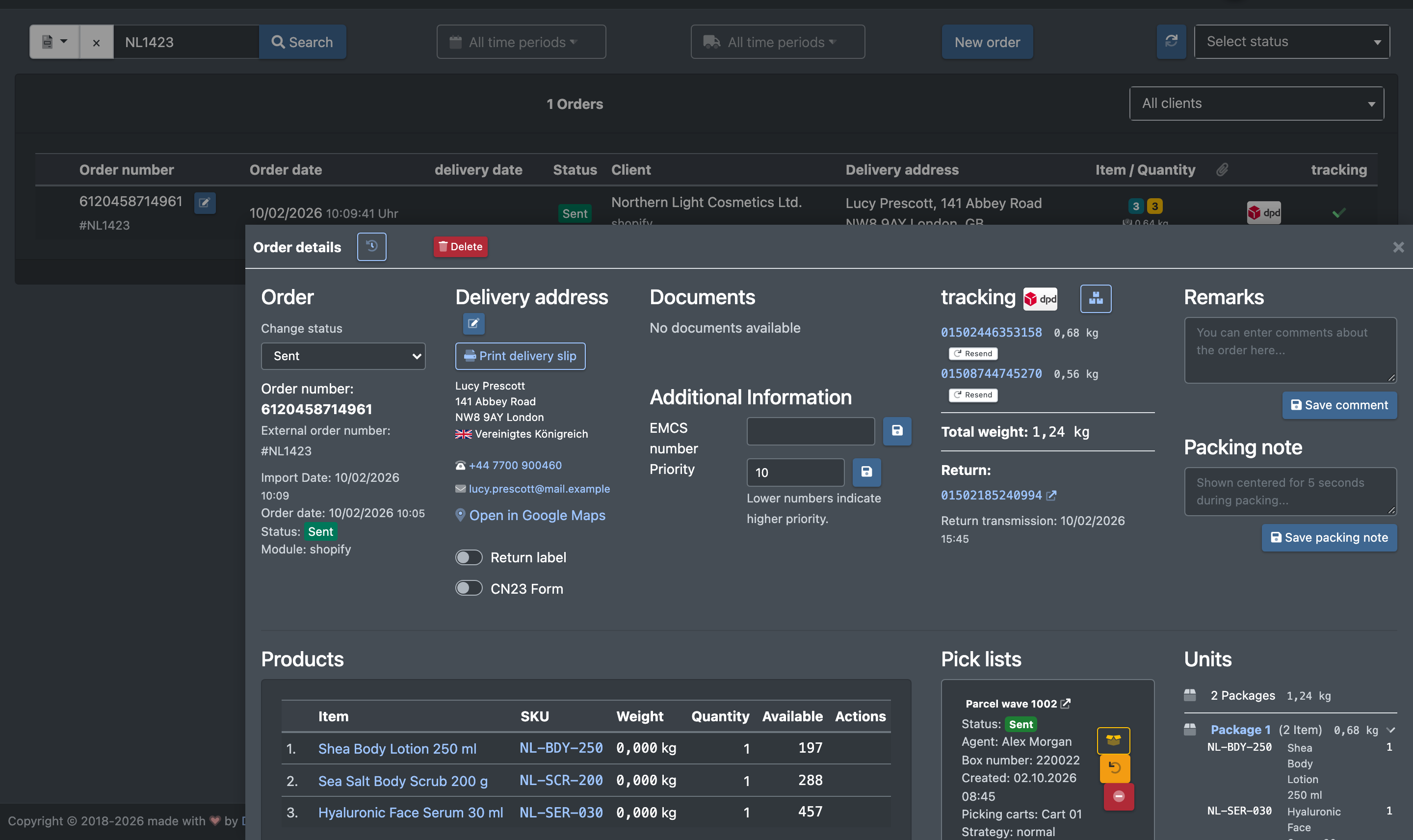The width and height of the screenshot is (1413, 840).
Task: Change status via the Sent dropdown
Action: pos(343,356)
